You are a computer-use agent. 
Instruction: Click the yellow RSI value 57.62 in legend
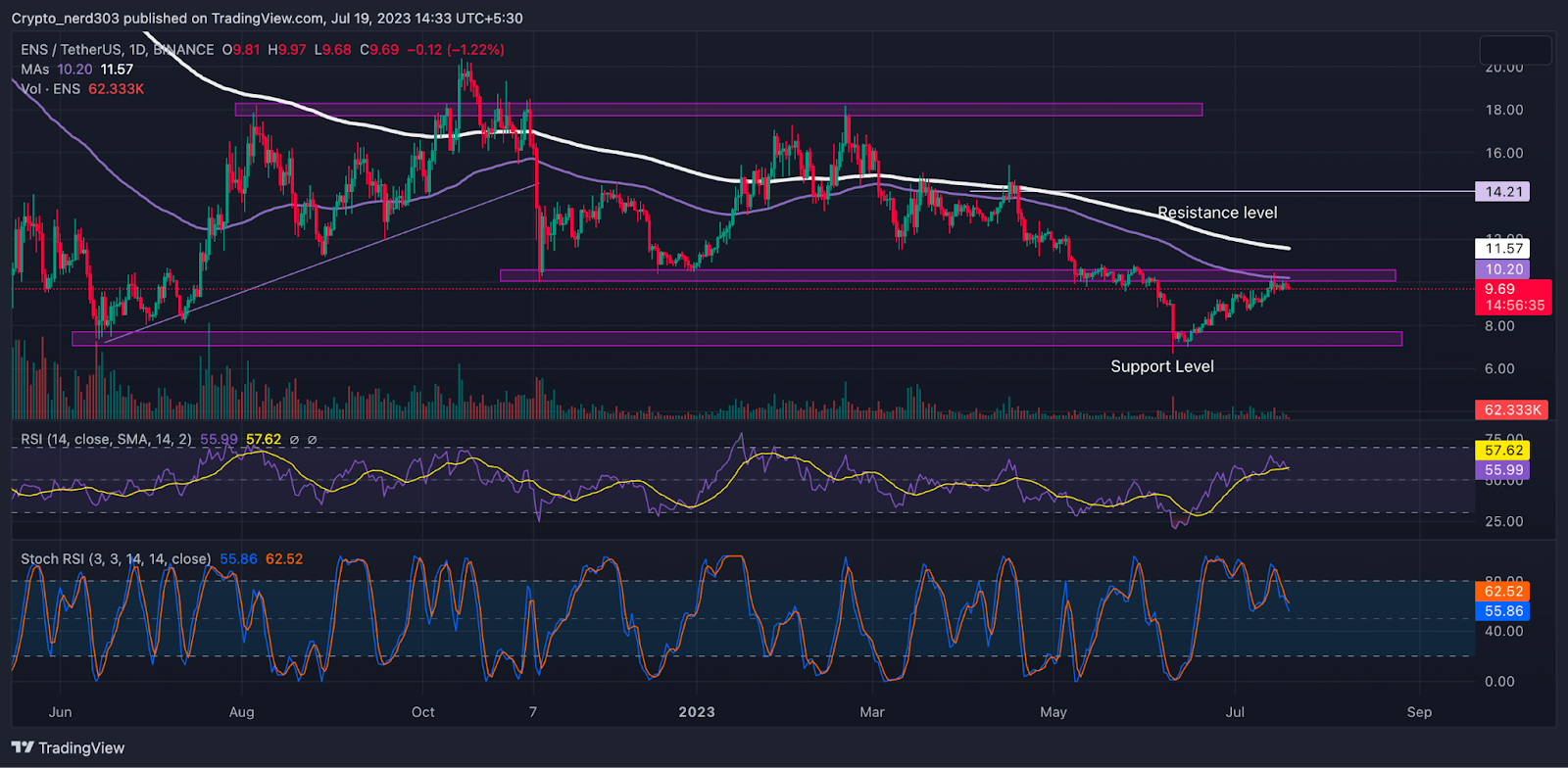[264, 439]
